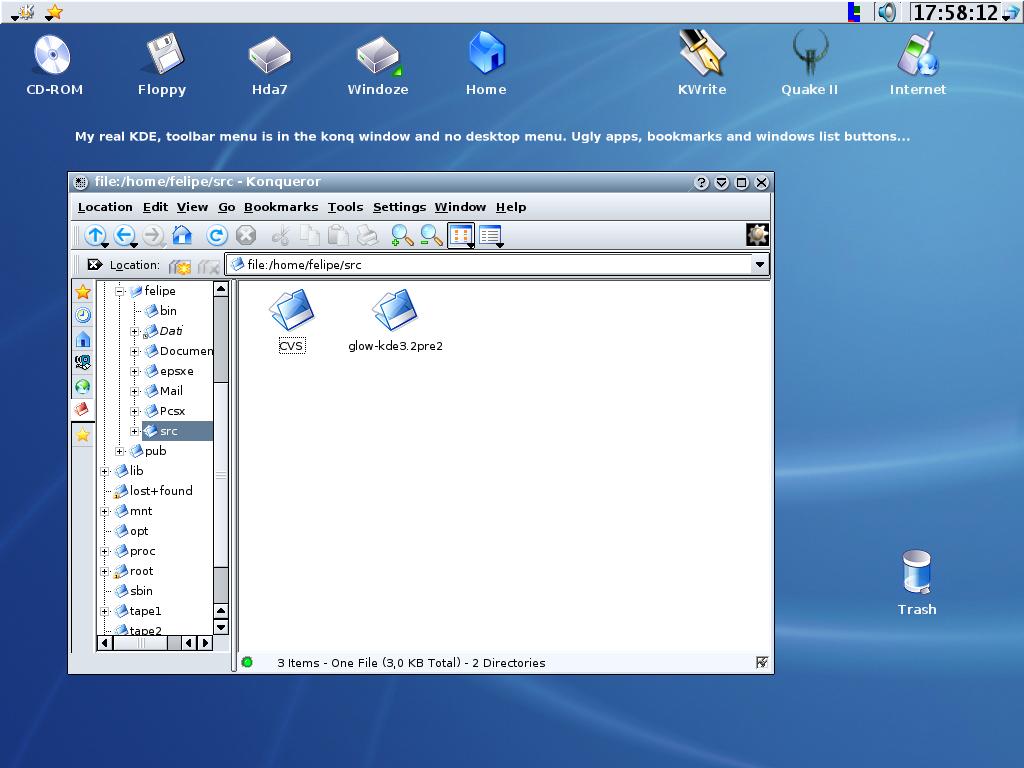Select the glow-kde3.2pre2 folder

pyautogui.click(x=395, y=321)
